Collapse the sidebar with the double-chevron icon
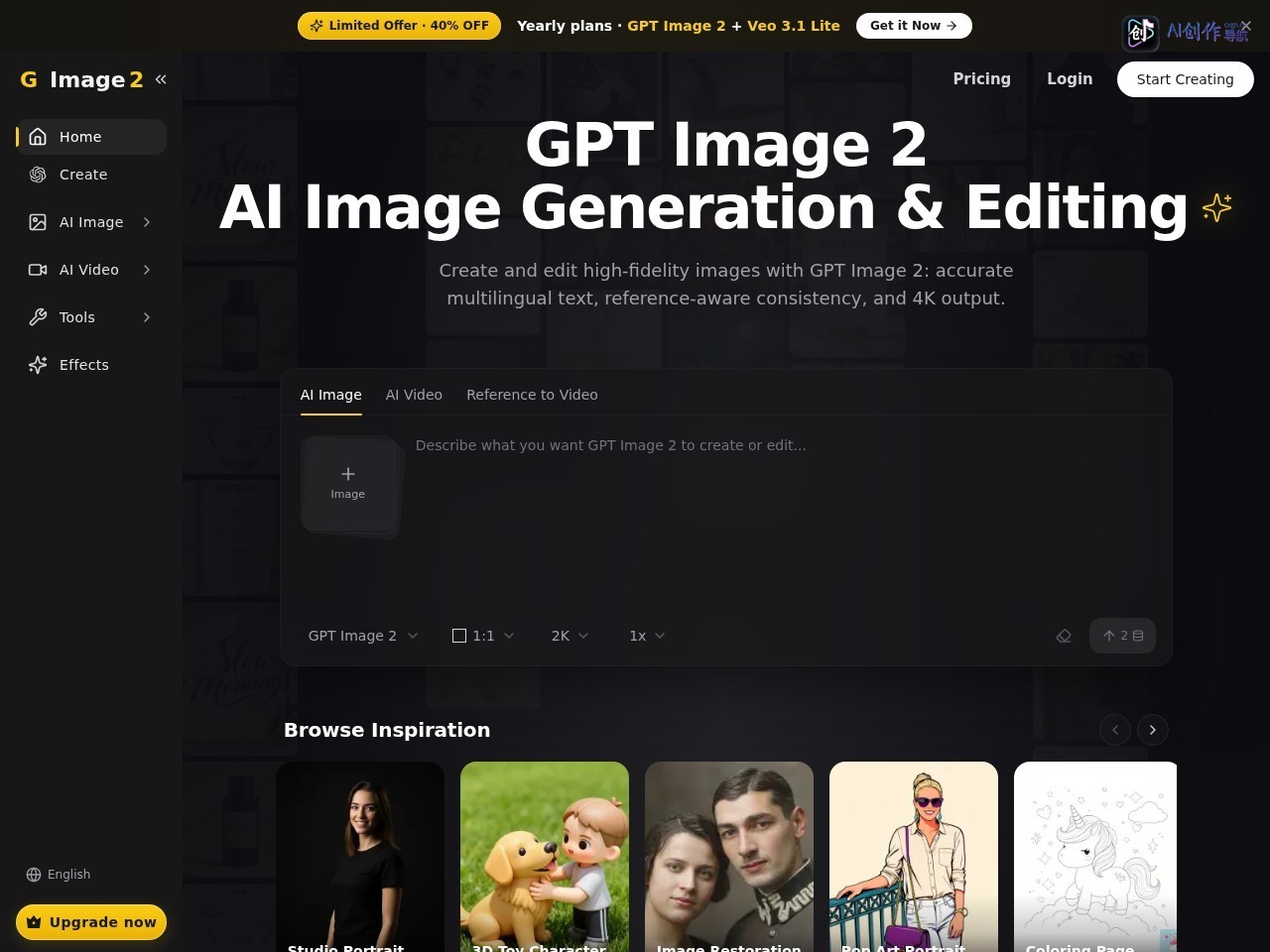The height and width of the screenshot is (952, 1270). tap(161, 79)
